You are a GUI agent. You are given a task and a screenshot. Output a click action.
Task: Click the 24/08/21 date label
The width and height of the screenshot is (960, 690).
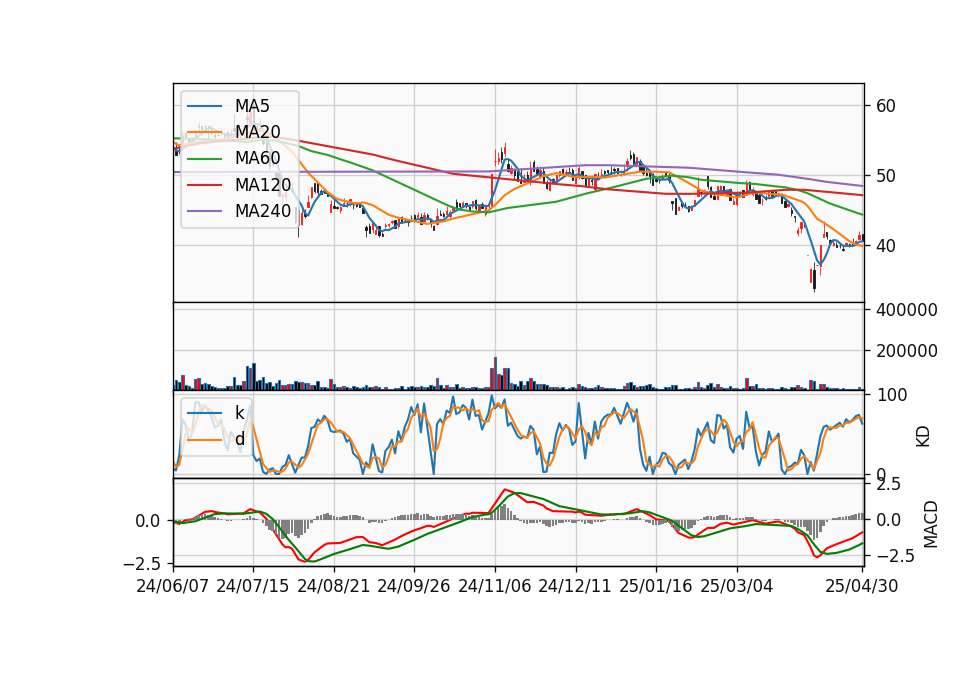(x=334, y=586)
